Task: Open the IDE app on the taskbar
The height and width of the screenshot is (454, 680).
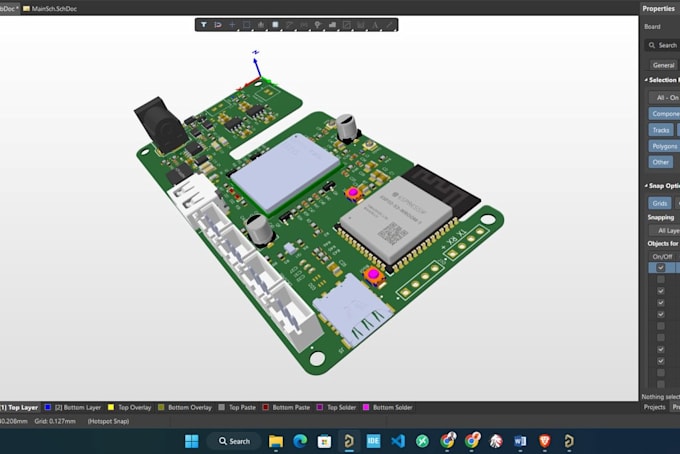Action: (373, 441)
